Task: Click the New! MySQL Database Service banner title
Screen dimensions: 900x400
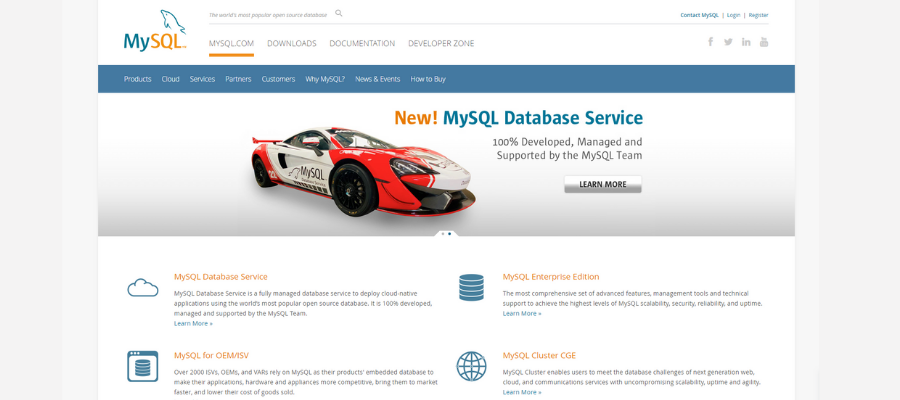Action: tap(518, 118)
